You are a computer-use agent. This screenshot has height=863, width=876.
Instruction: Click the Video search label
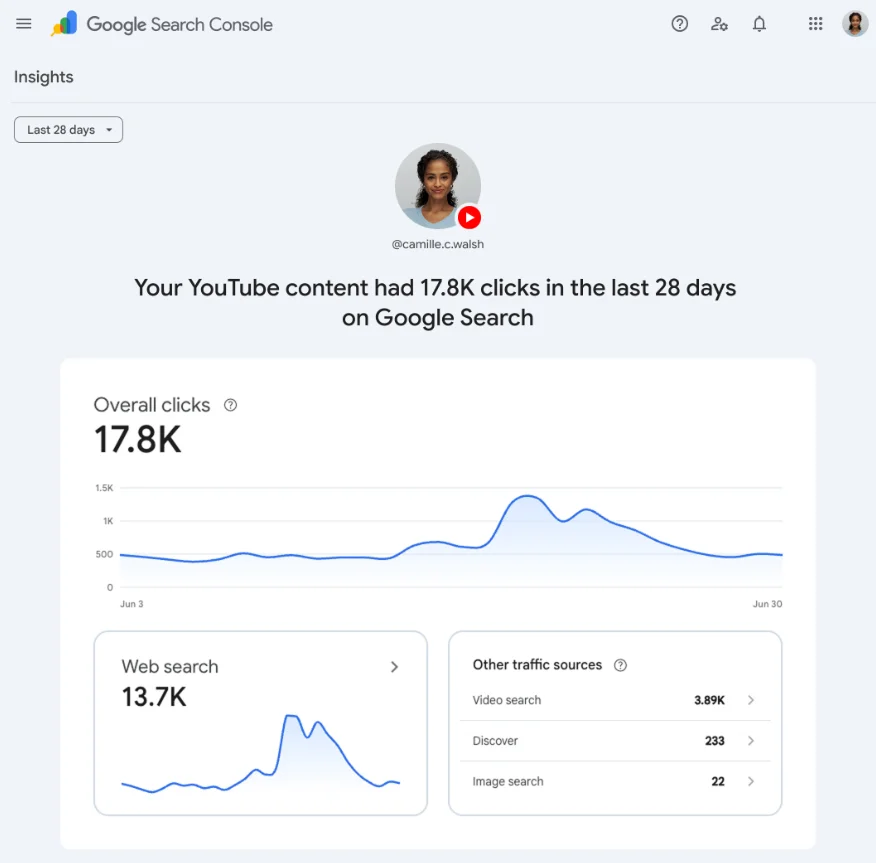(x=507, y=700)
